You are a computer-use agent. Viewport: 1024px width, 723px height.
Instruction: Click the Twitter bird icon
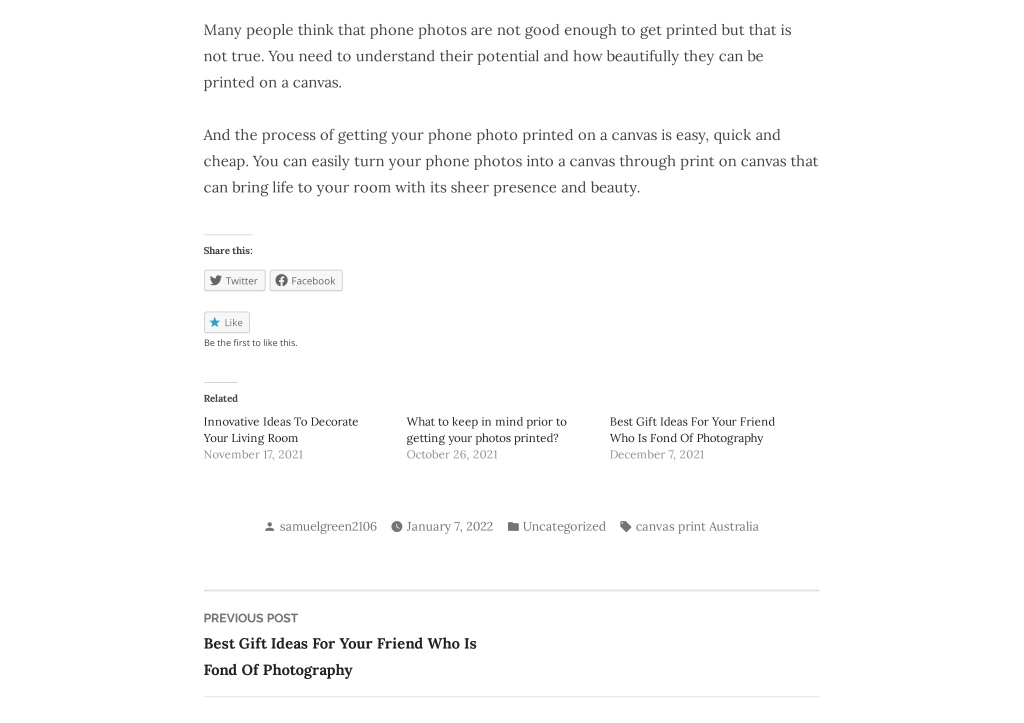pyautogui.click(x=216, y=280)
